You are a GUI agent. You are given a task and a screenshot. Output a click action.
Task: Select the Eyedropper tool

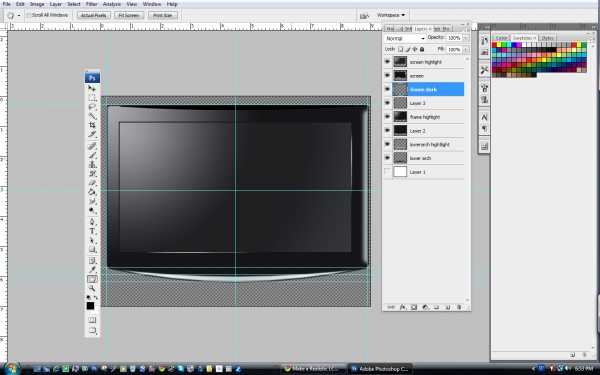click(92, 270)
